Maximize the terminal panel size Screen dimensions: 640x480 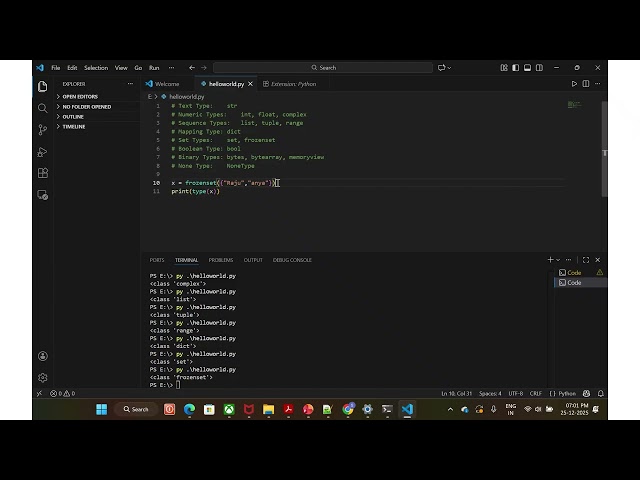point(586,260)
